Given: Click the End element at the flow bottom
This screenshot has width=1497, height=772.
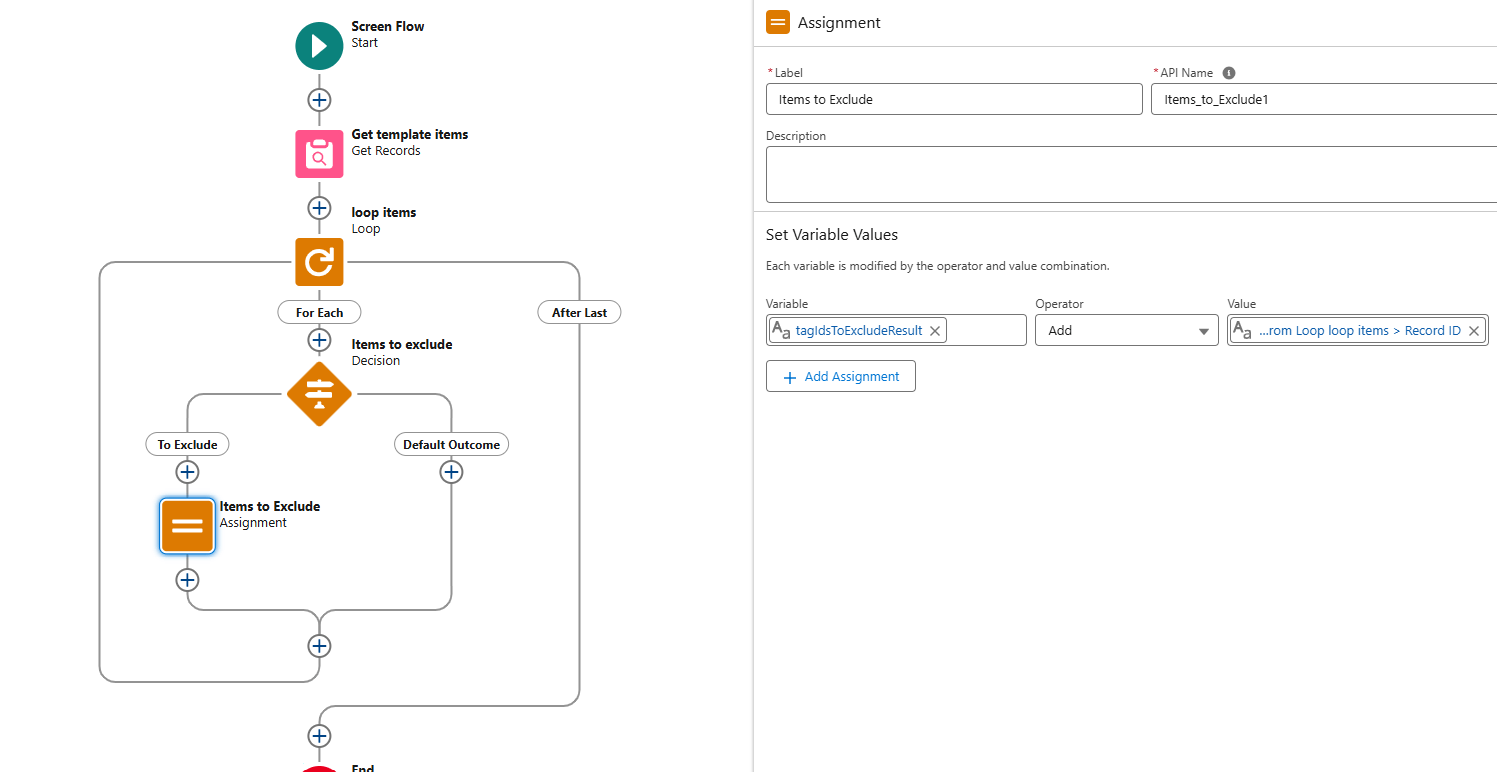Looking at the screenshot, I should tap(319, 768).
